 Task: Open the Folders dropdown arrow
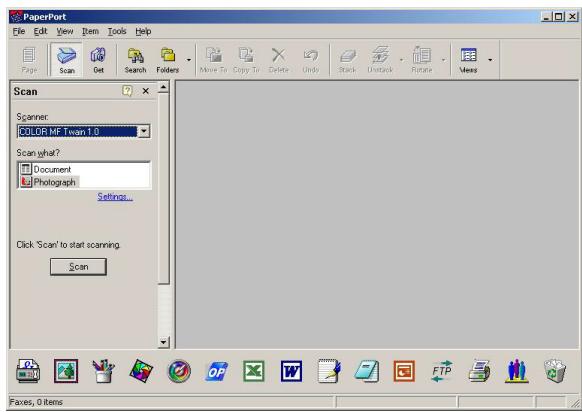(x=189, y=60)
